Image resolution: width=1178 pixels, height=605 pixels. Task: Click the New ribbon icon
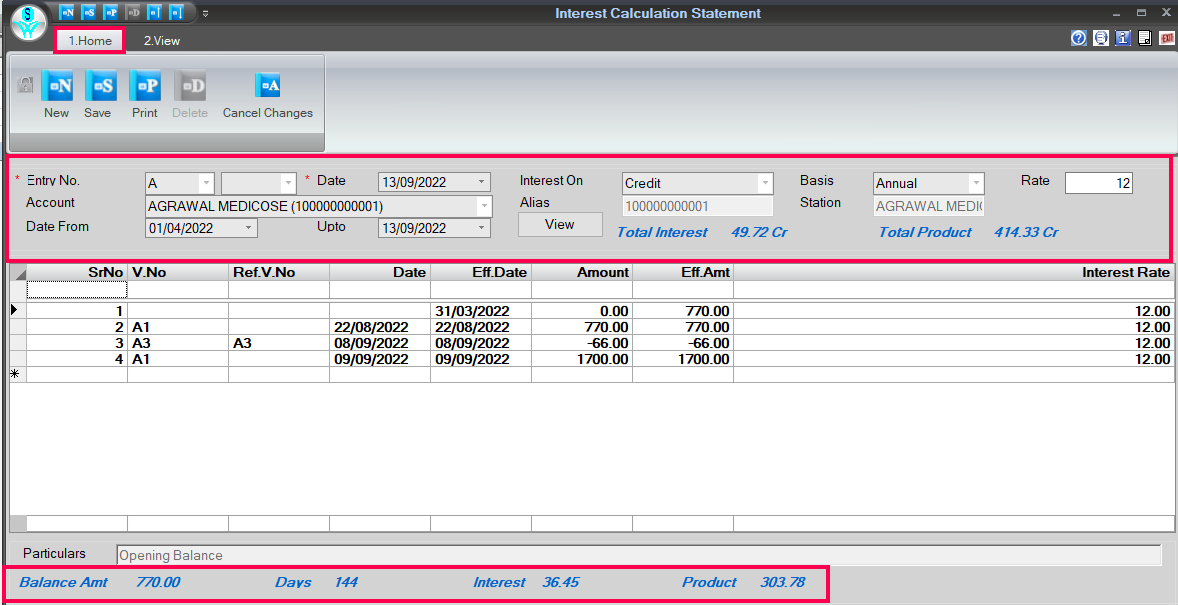click(57, 87)
